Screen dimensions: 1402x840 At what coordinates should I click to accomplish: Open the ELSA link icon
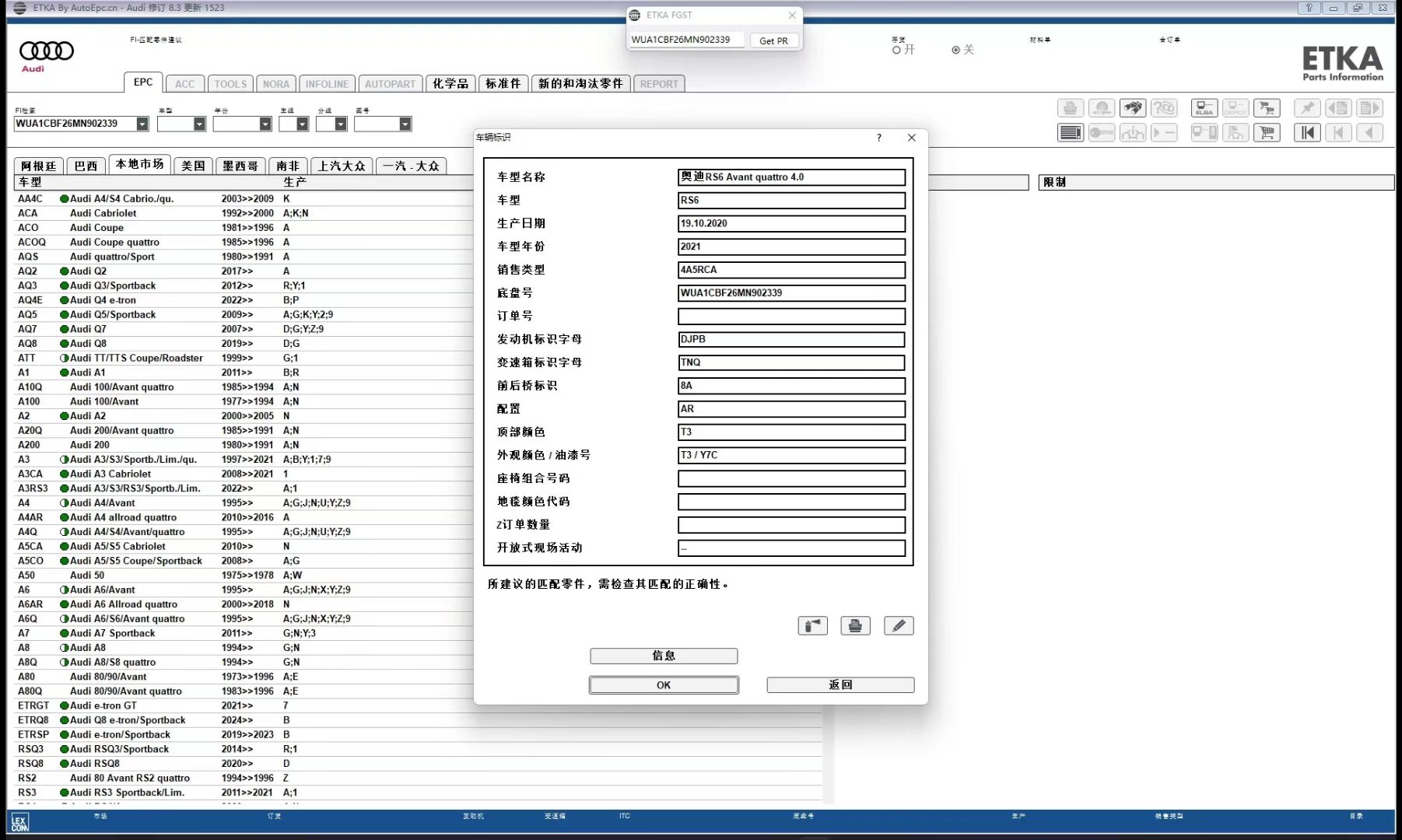pyautogui.click(x=1204, y=108)
